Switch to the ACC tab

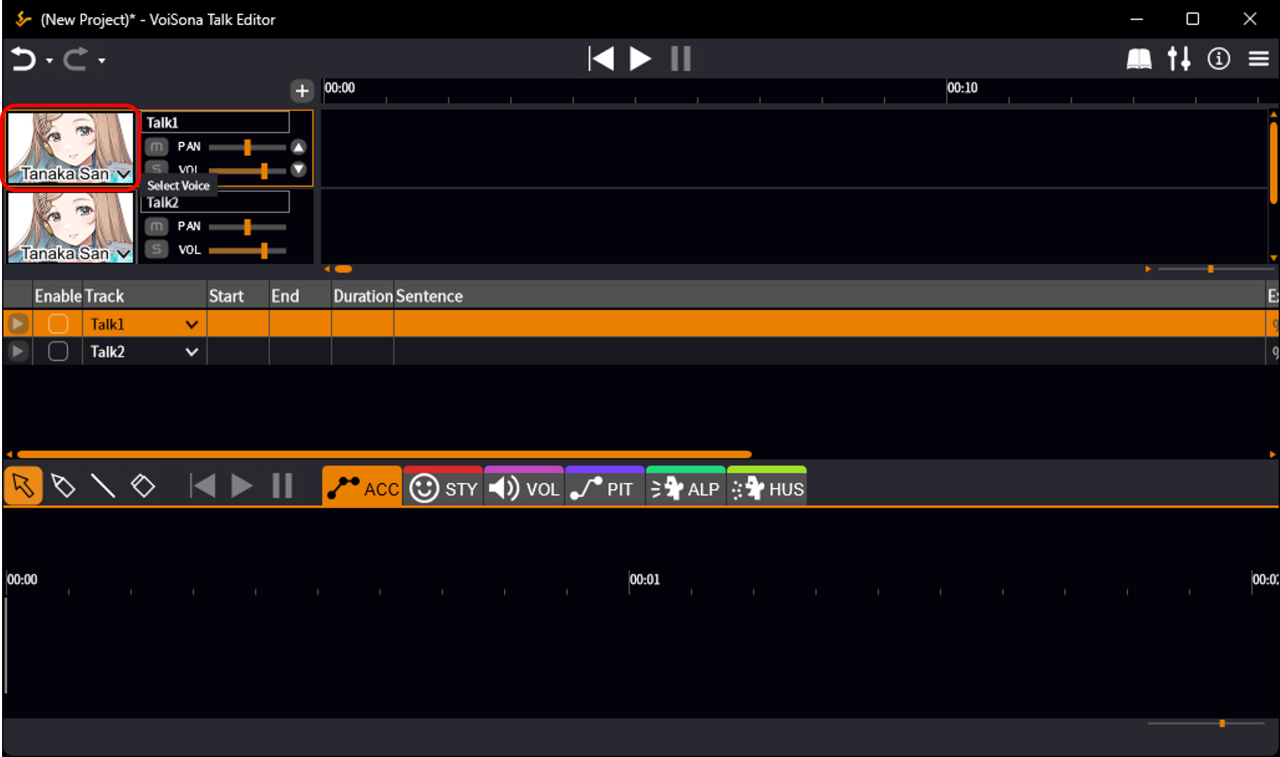pos(362,487)
